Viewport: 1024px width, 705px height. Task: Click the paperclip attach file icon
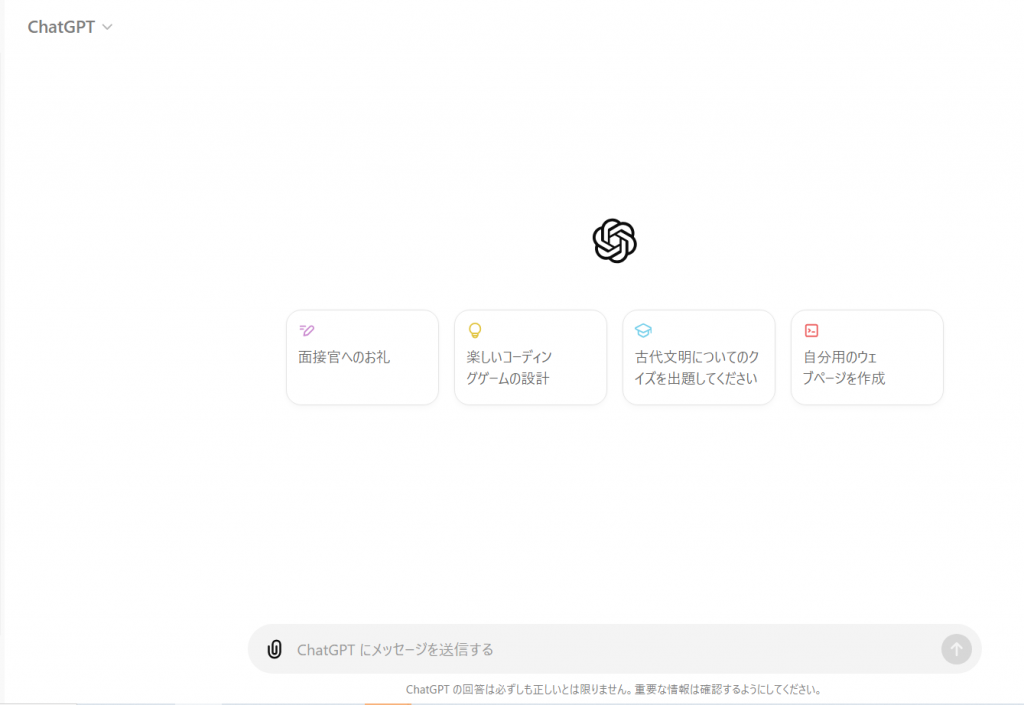(274, 649)
